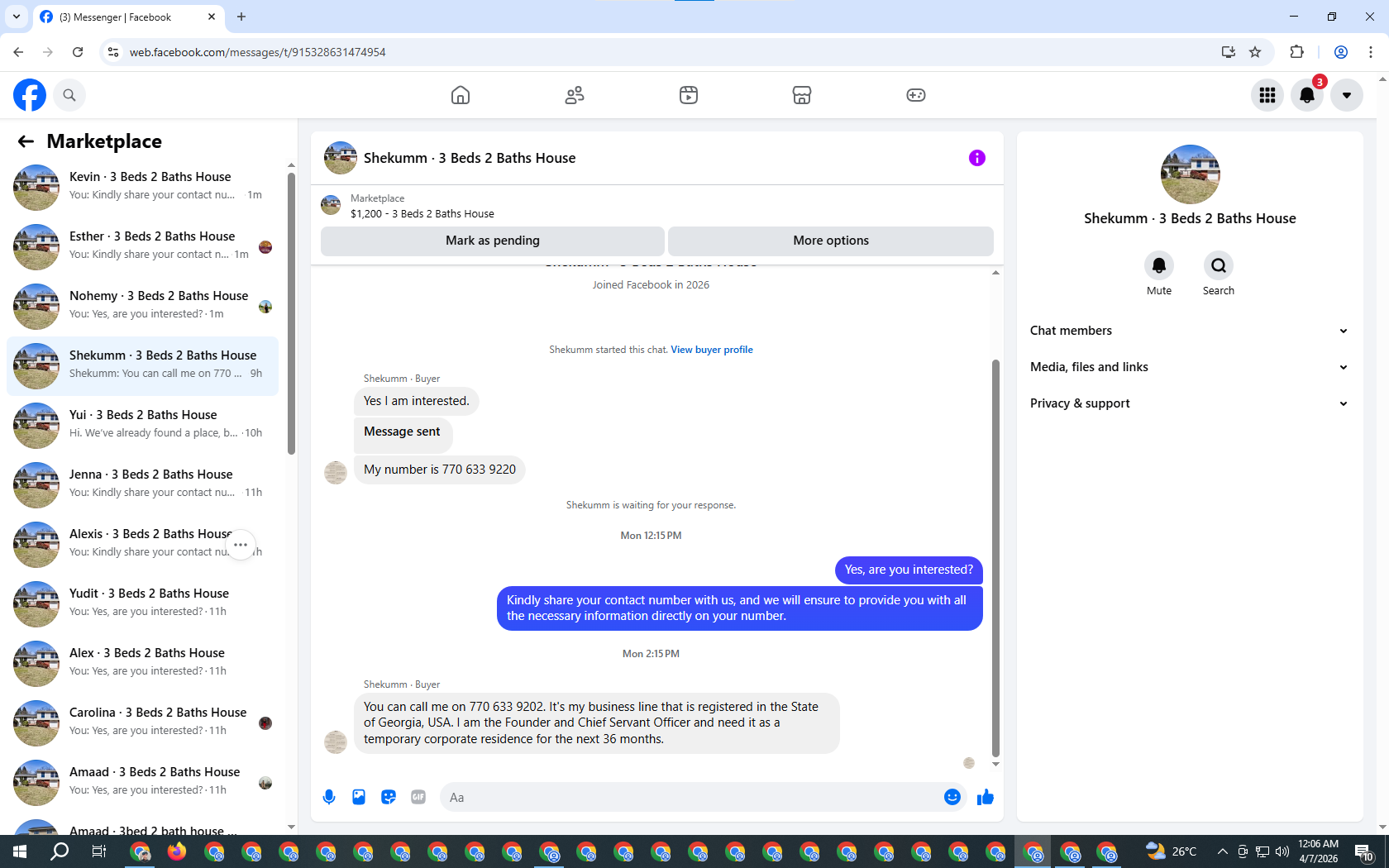The width and height of the screenshot is (1389, 868).
Task: Open the Facebook menu grid icon
Action: click(1267, 95)
